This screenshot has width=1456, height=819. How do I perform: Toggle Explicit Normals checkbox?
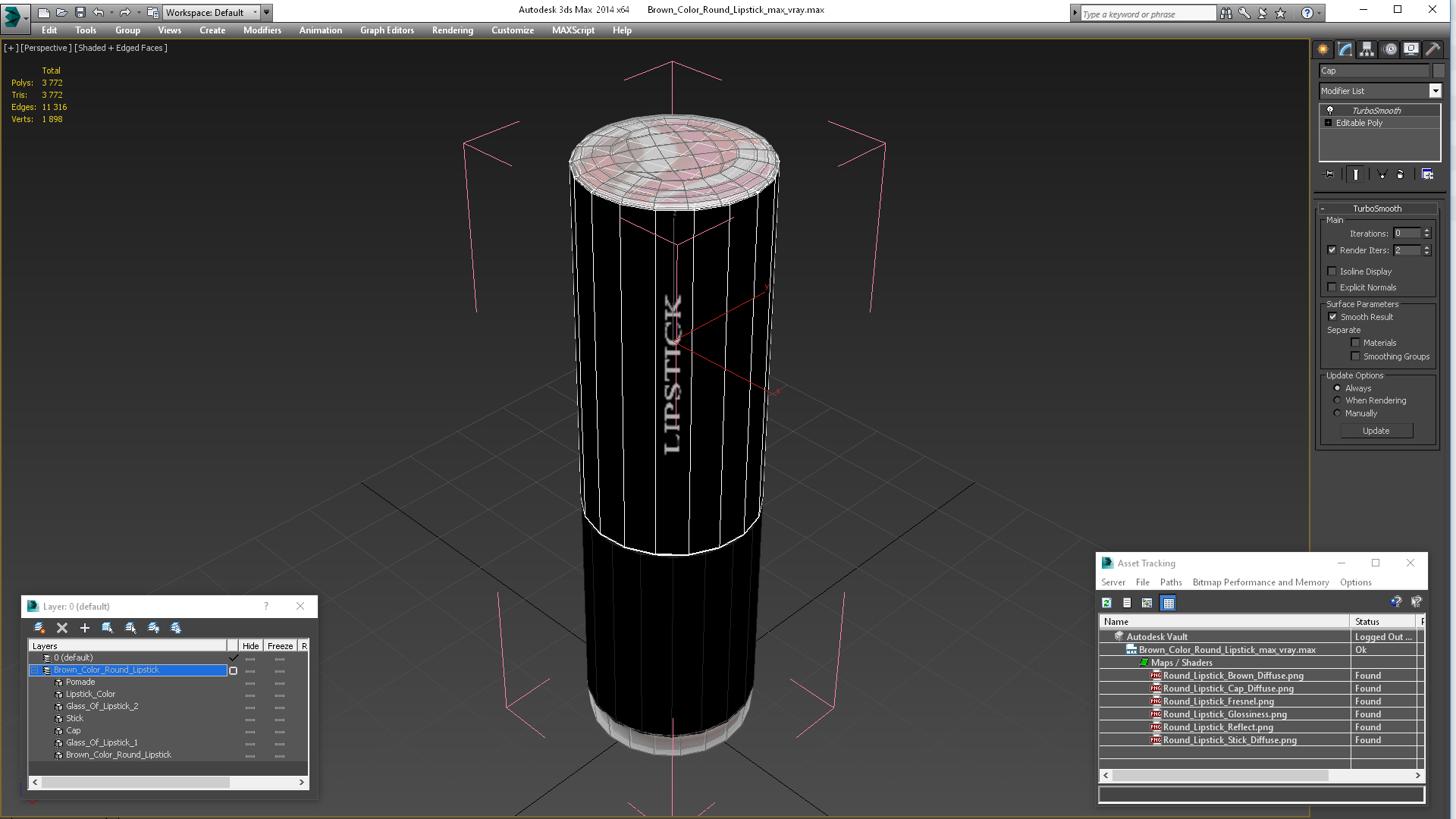(x=1332, y=287)
